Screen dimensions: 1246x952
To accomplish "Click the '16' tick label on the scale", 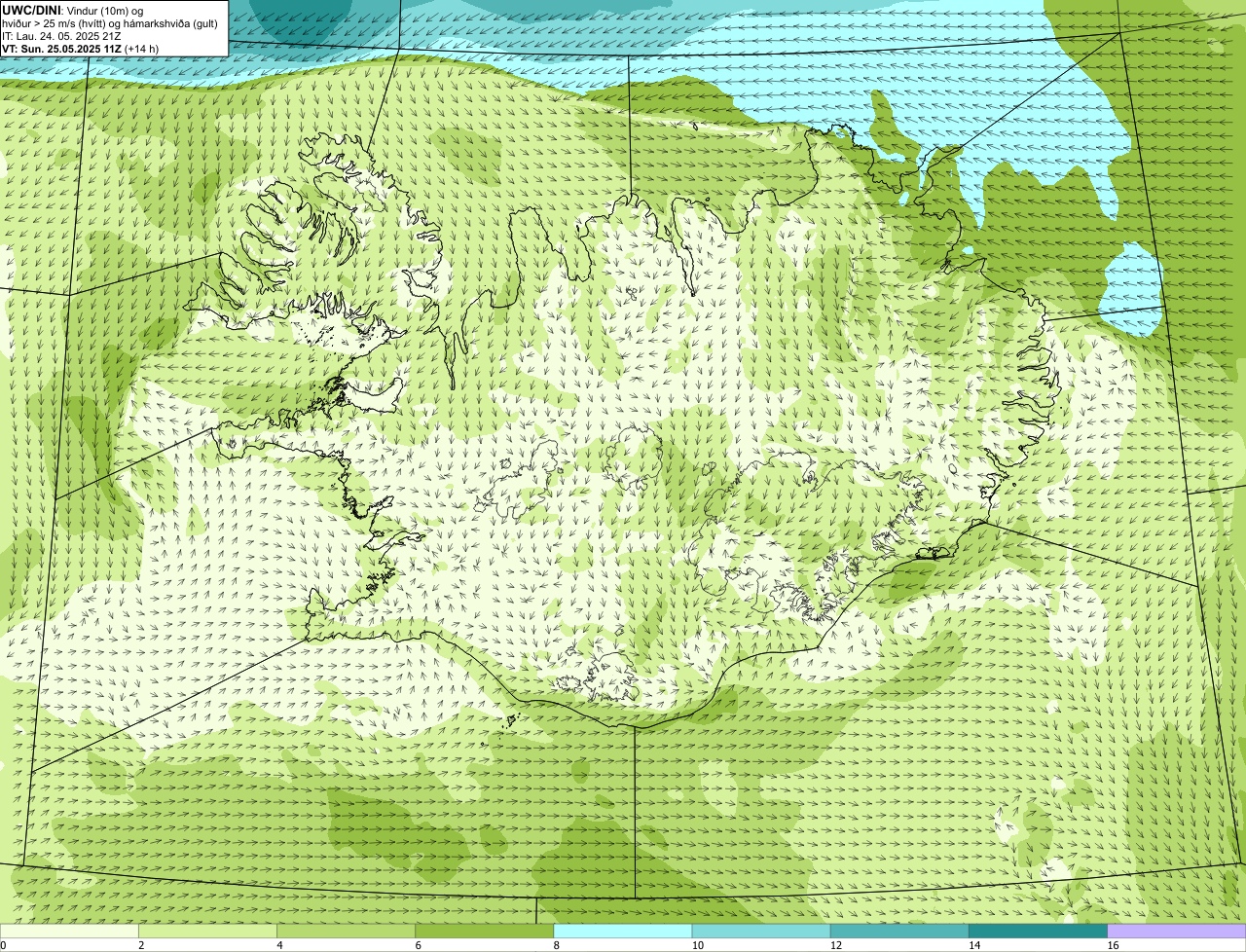I will point(1113,945).
